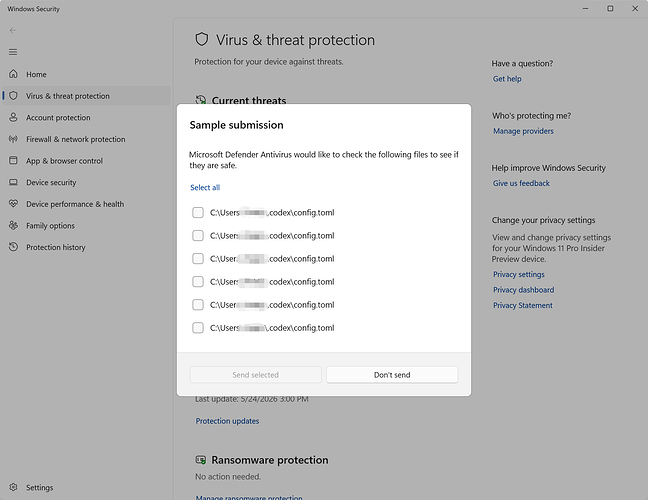Open Privacy dashboard link
This screenshot has width=648, height=500.
coord(523,290)
